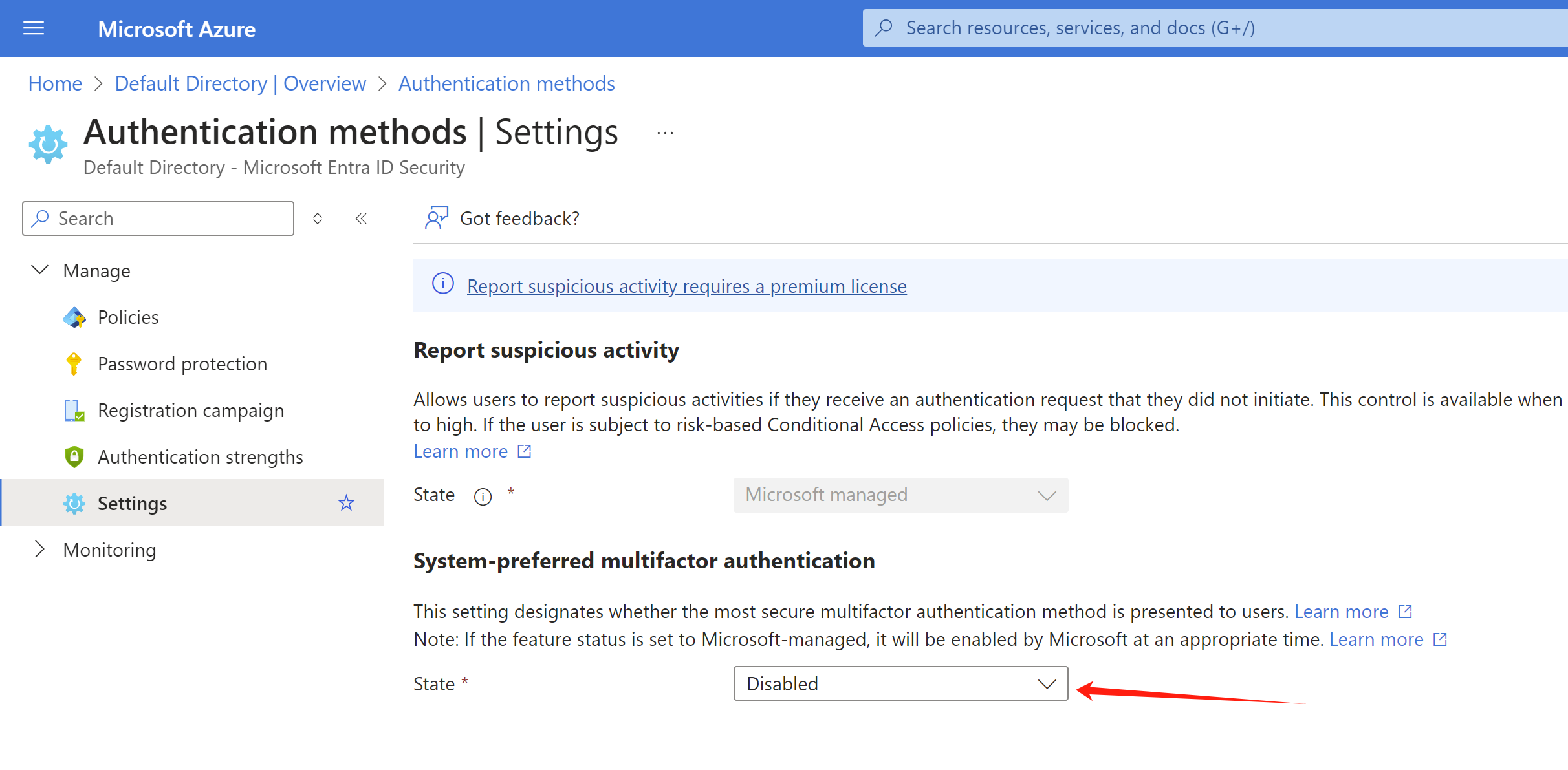Click the info icon in license banner
The height and width of the screenshot is (770, 1568).
[442, 284]
